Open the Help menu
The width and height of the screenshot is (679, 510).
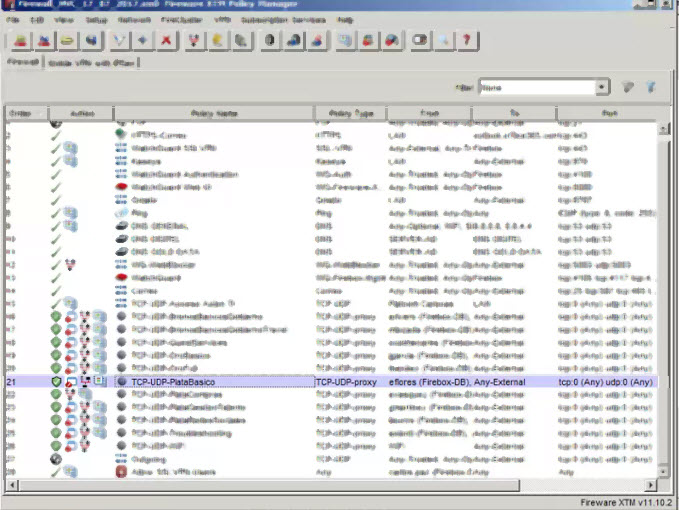pyautogui.click(x=345, y=20)
